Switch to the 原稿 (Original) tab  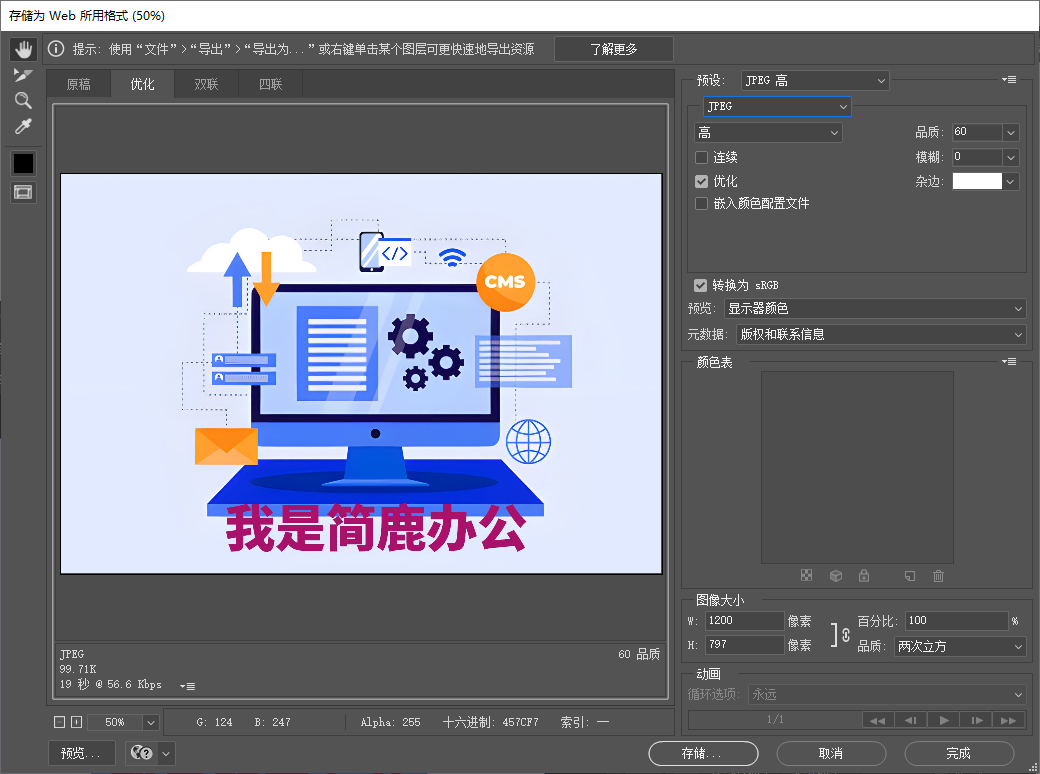pos(79,84)
